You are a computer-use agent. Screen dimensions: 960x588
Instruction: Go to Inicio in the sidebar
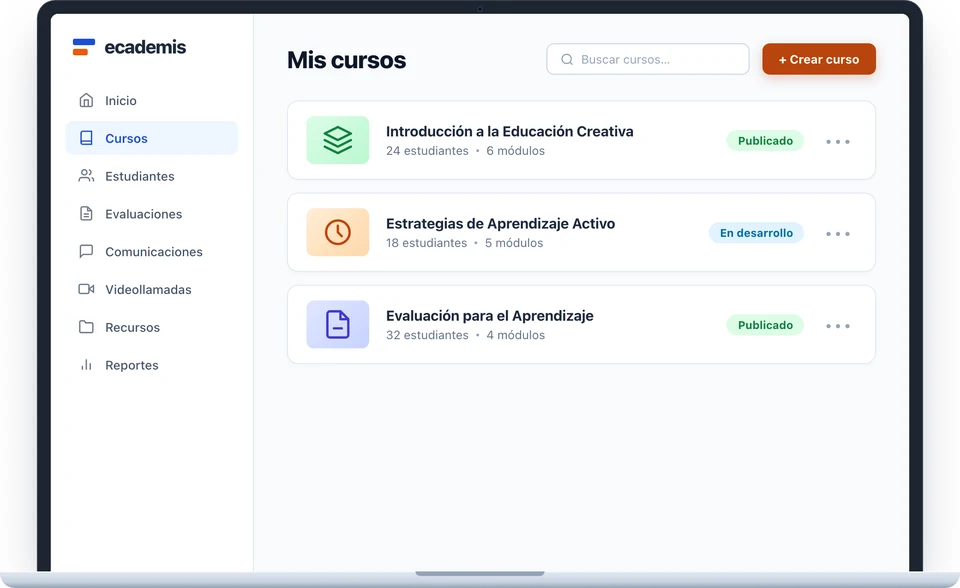pyautogui.click(x=152, y=100)
